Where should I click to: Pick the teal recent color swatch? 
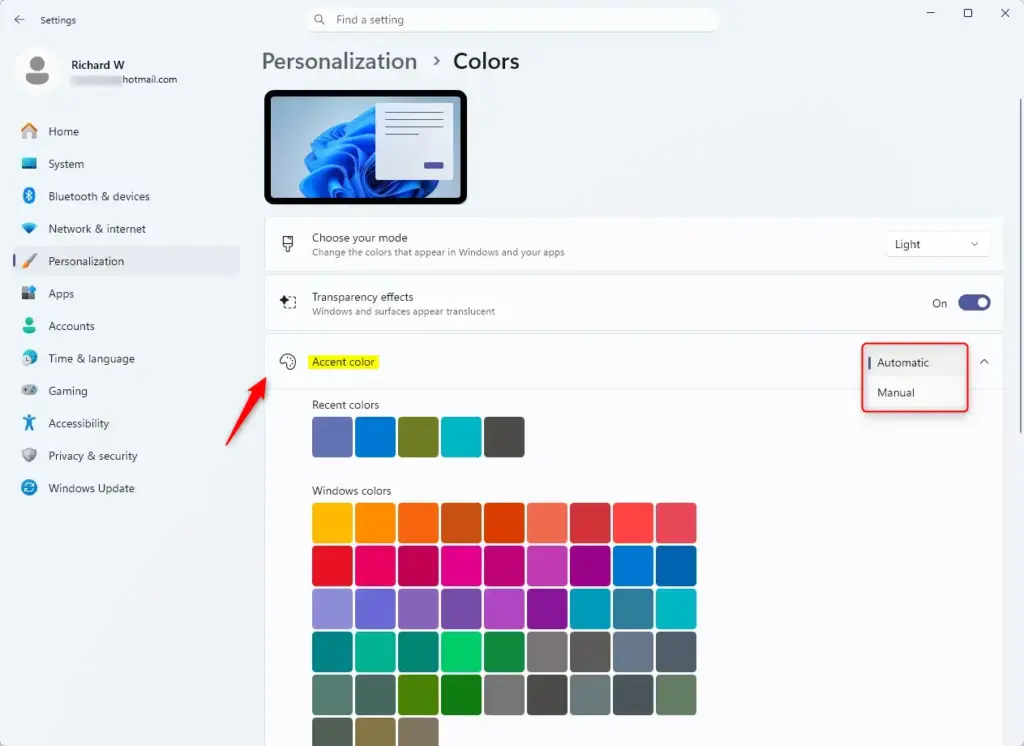(x=461, y=437)
